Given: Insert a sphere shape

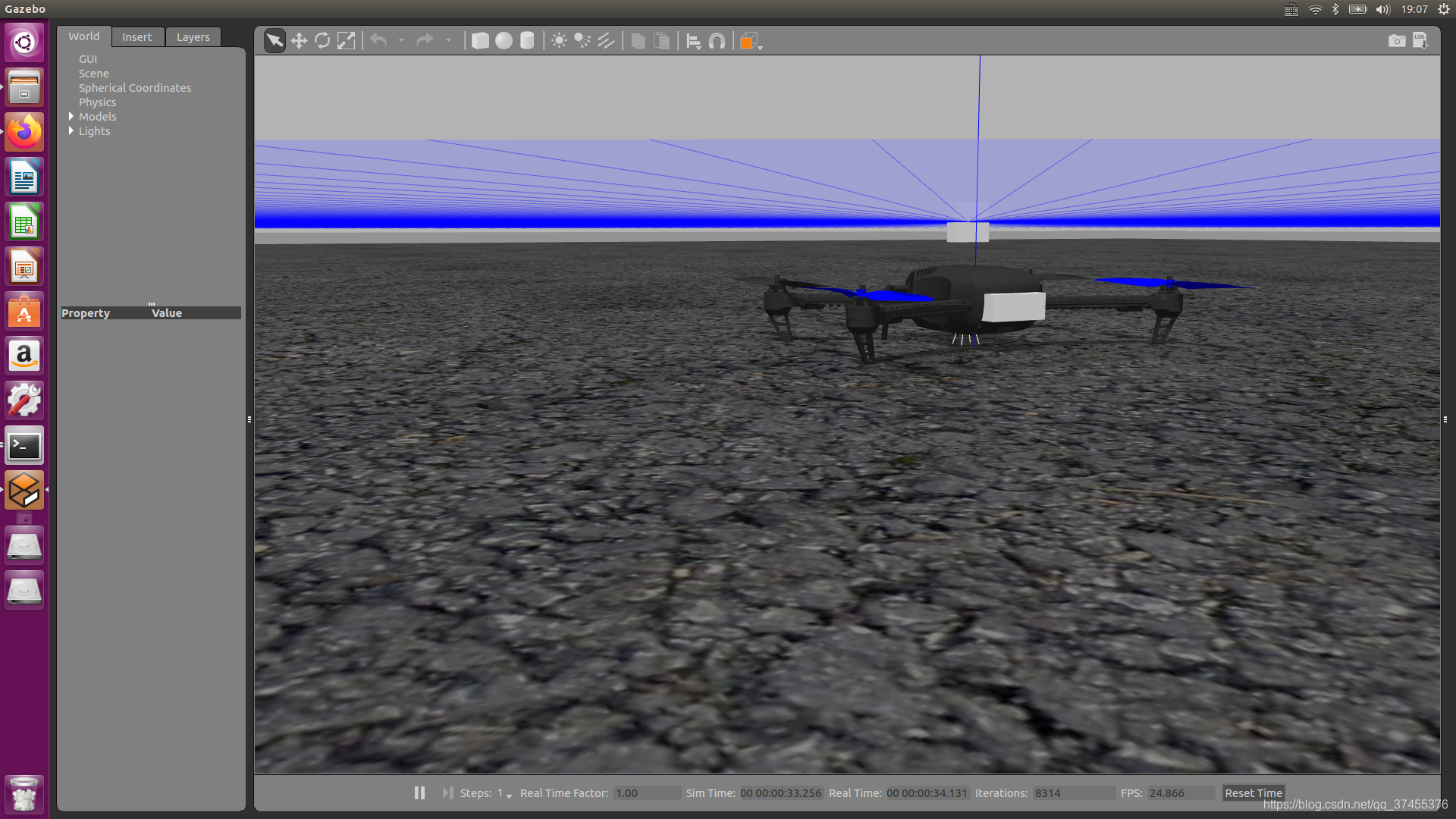Looking at the screenshot, I should (x=504, y=40).
